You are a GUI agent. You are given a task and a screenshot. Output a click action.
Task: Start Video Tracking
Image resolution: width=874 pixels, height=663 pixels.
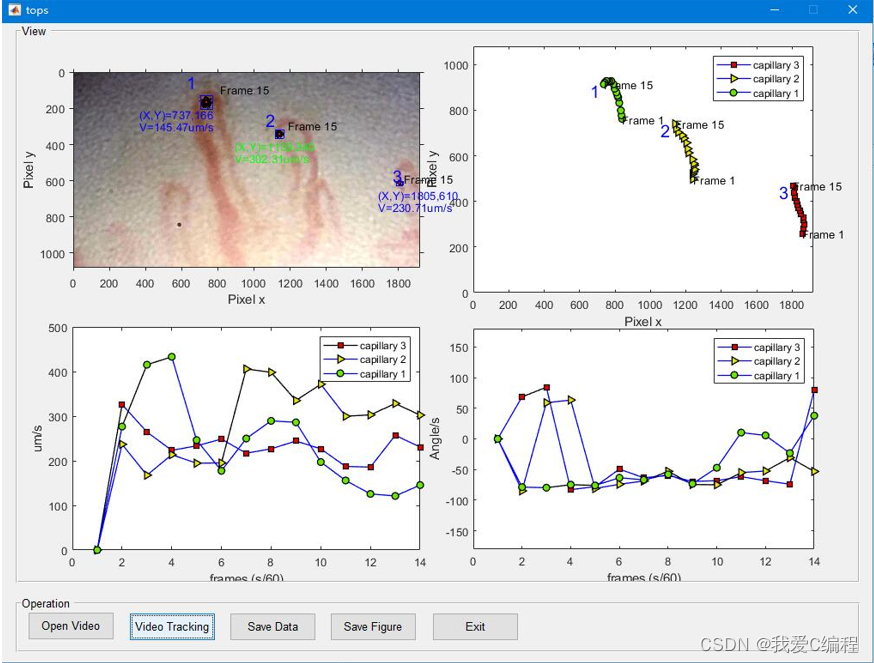click(172, 627)
